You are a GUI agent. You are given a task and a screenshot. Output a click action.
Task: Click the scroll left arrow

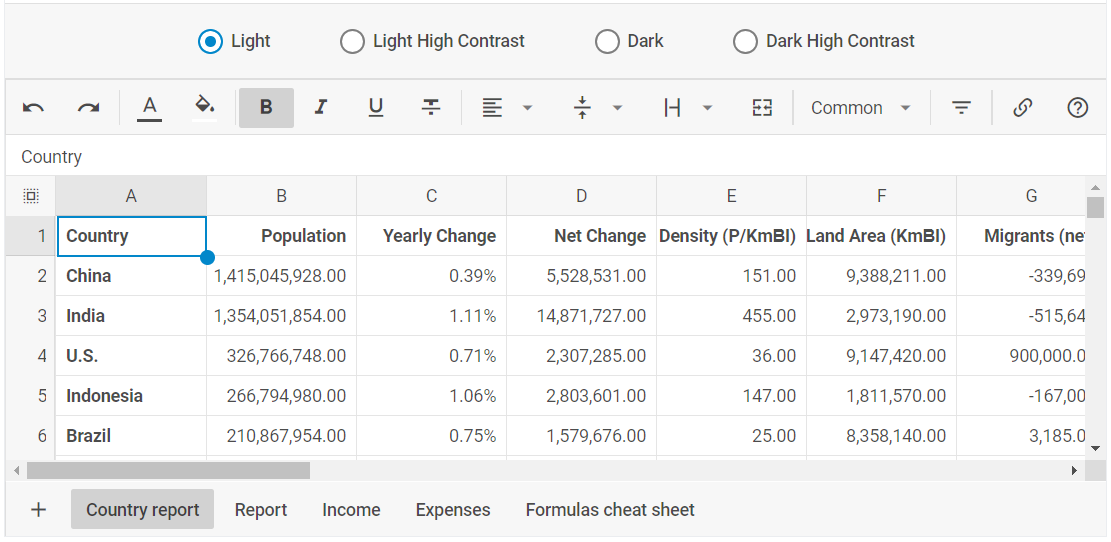16,470
